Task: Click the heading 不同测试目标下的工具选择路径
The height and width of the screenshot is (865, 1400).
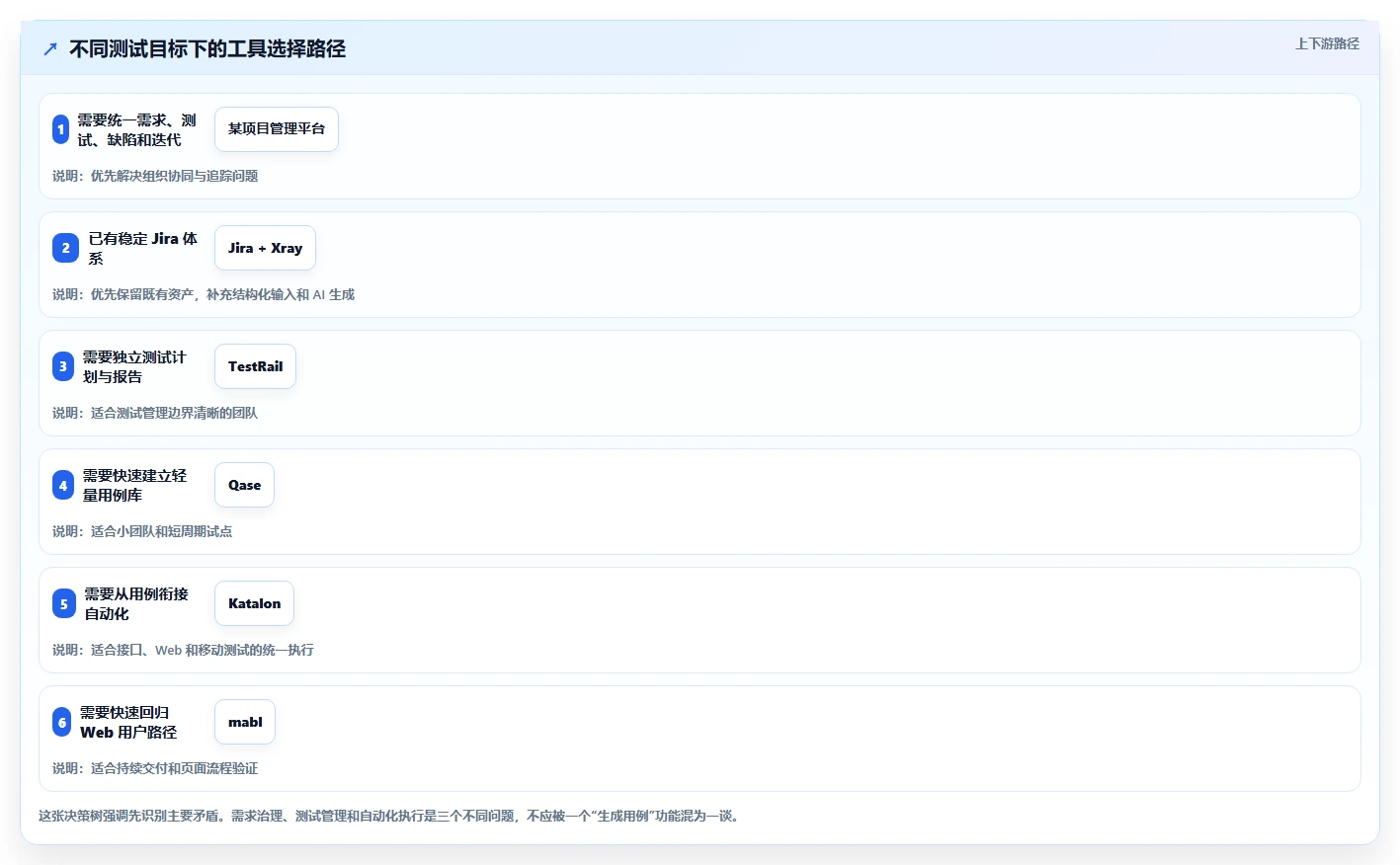Action: click(x=207, y=48)
